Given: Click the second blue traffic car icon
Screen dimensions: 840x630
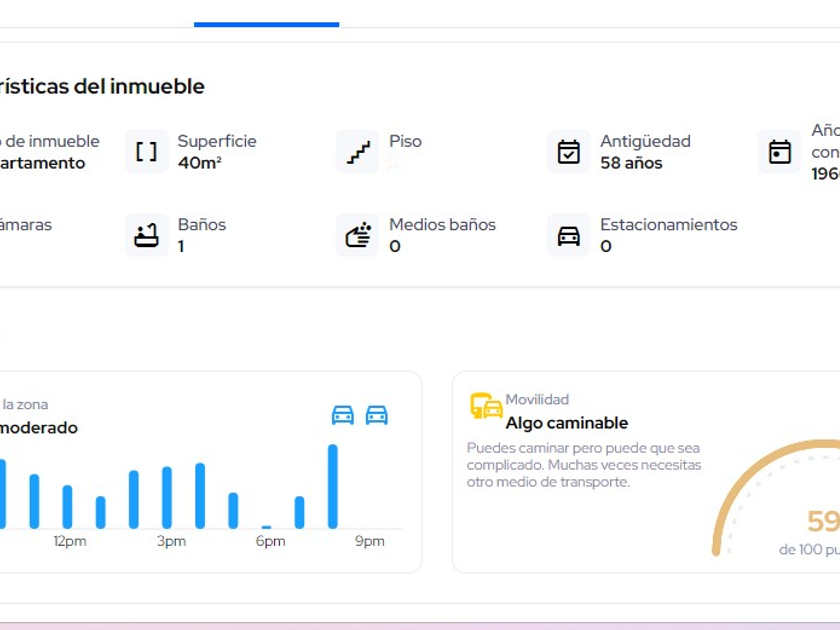Looking at the screenshot, I should click(377, 415).
